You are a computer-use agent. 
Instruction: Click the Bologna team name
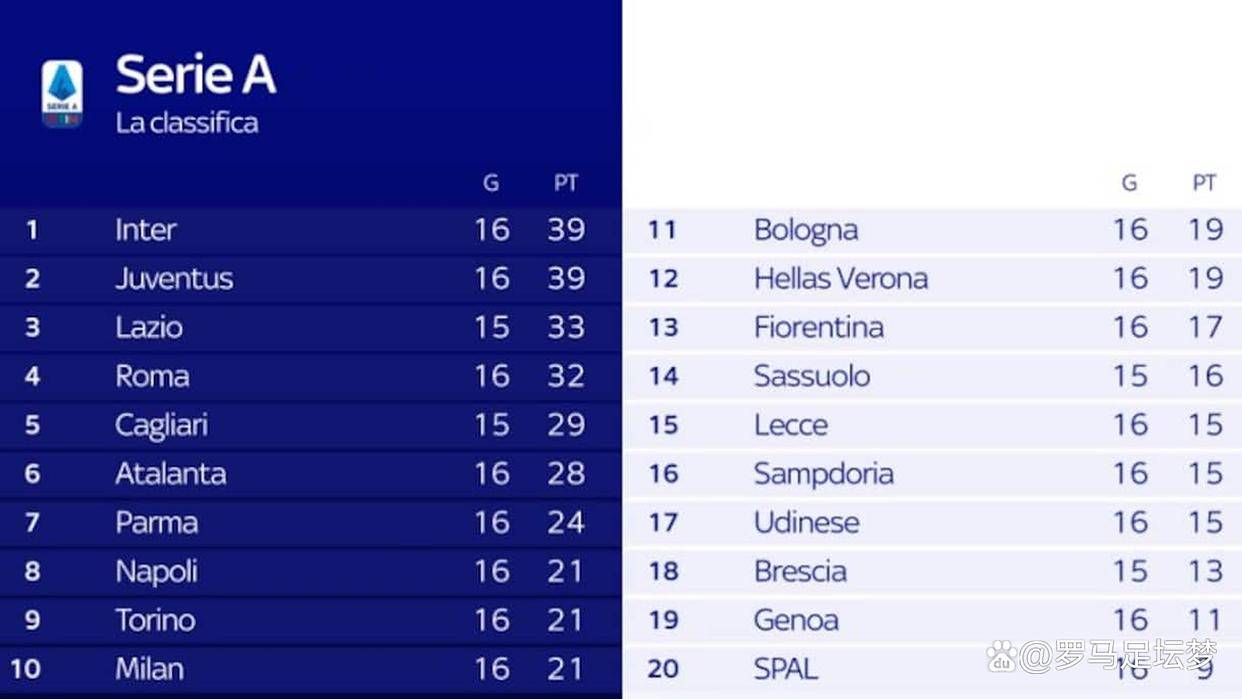click(806, 230)
